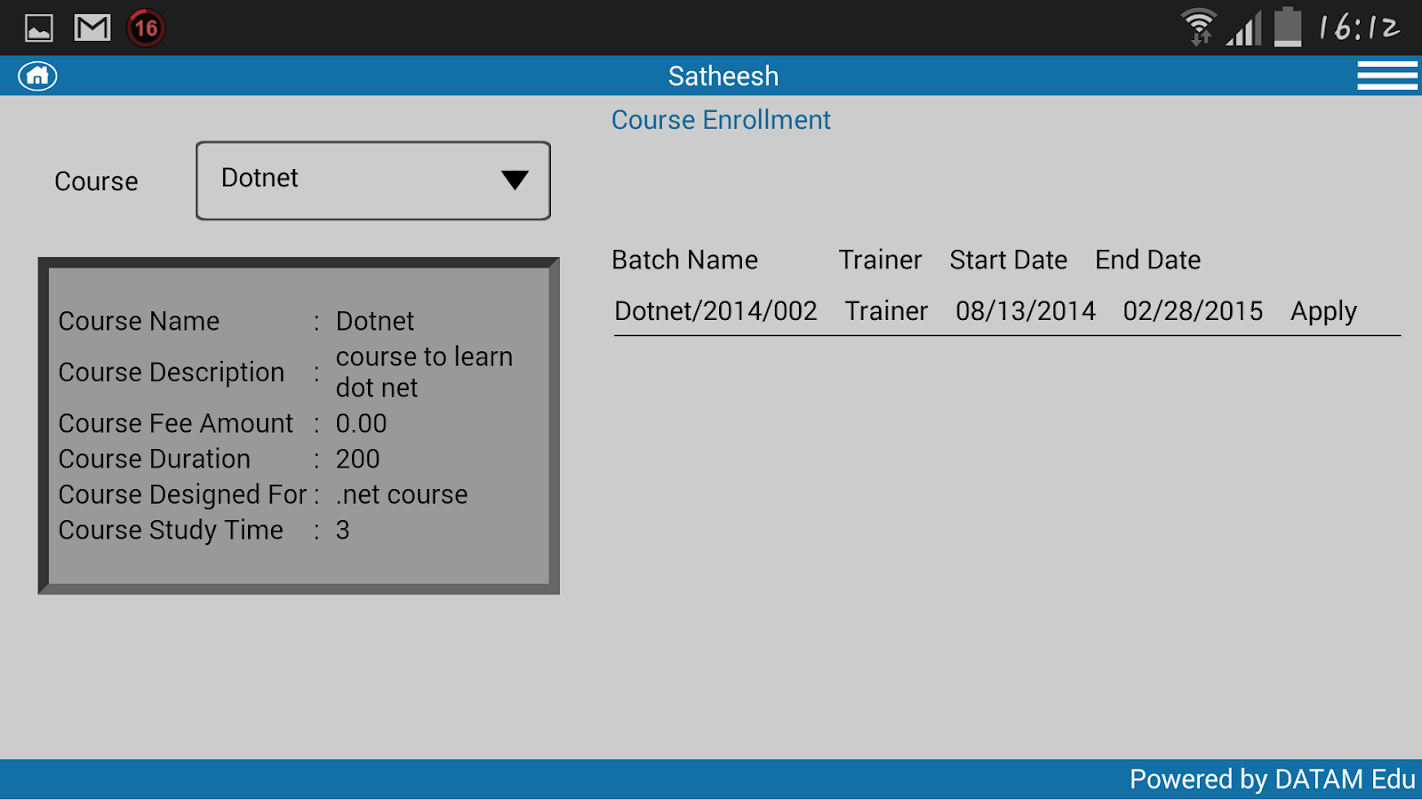This screenshot has width=1422, height=800.
Task: Open the Gmail notification icon
Action: click(92, 28)
